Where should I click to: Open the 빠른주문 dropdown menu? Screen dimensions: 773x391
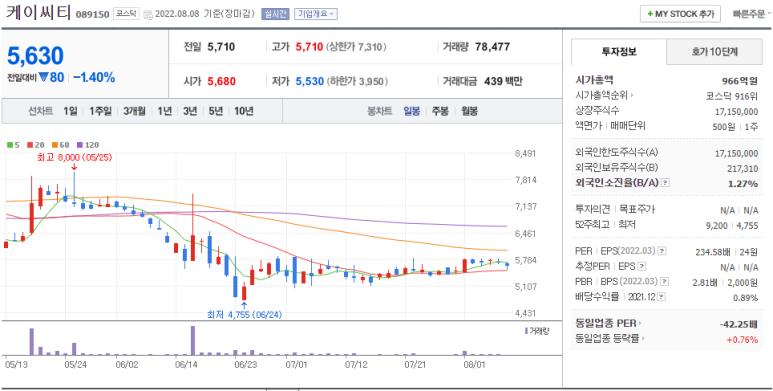[752, 14]
